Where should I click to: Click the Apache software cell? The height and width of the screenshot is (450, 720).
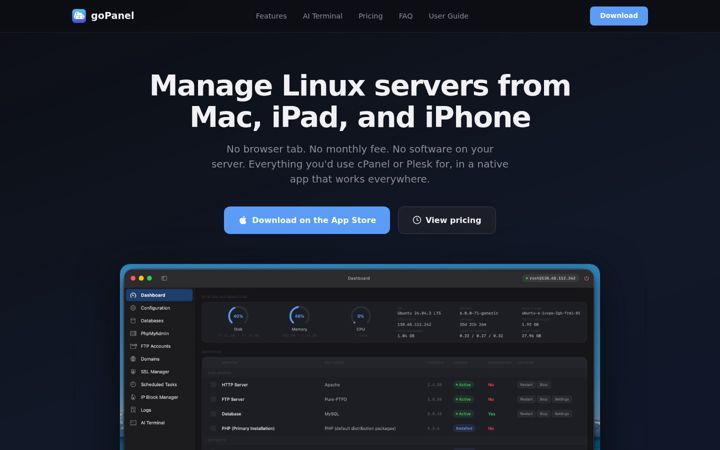point(332,385)
